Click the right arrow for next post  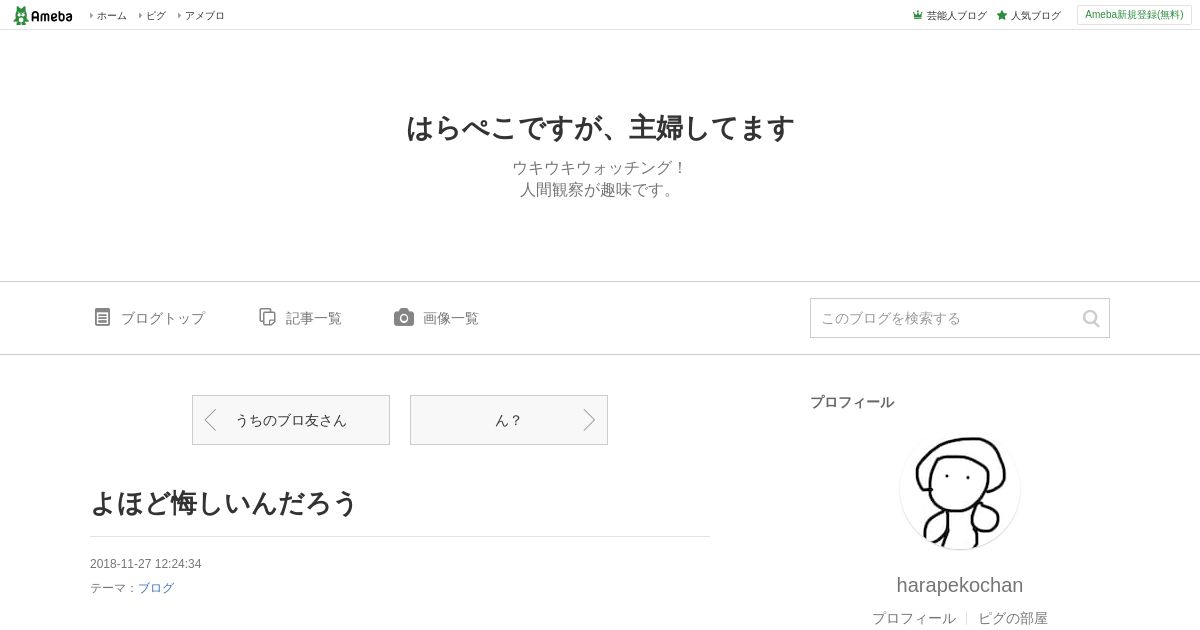click(589, 420)
